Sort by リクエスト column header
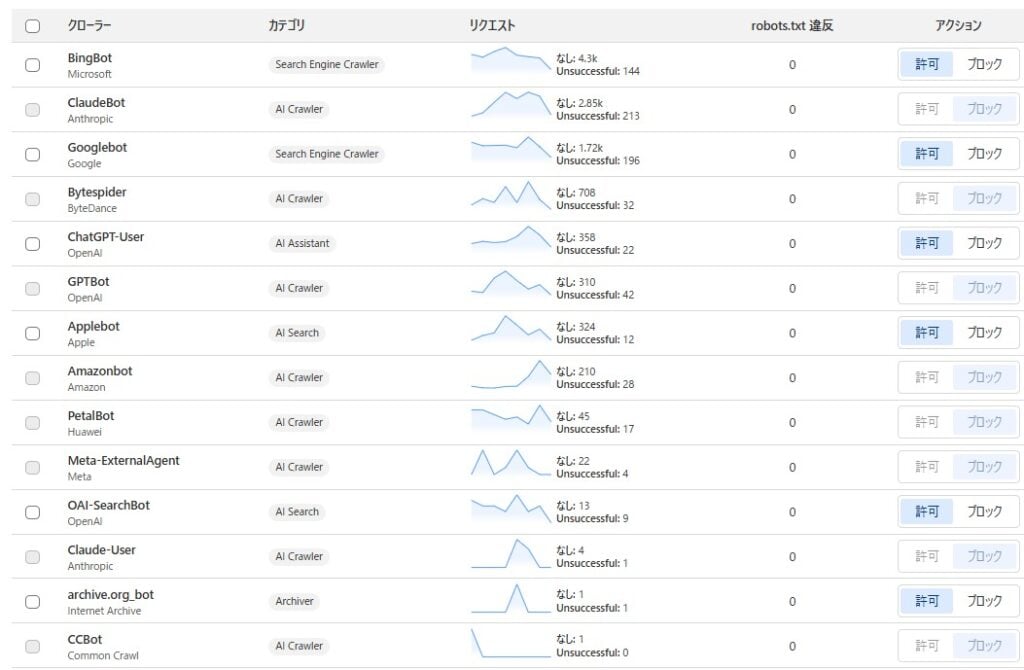Viewport: 1024px width, 670px height. click(x=492, y=26)
